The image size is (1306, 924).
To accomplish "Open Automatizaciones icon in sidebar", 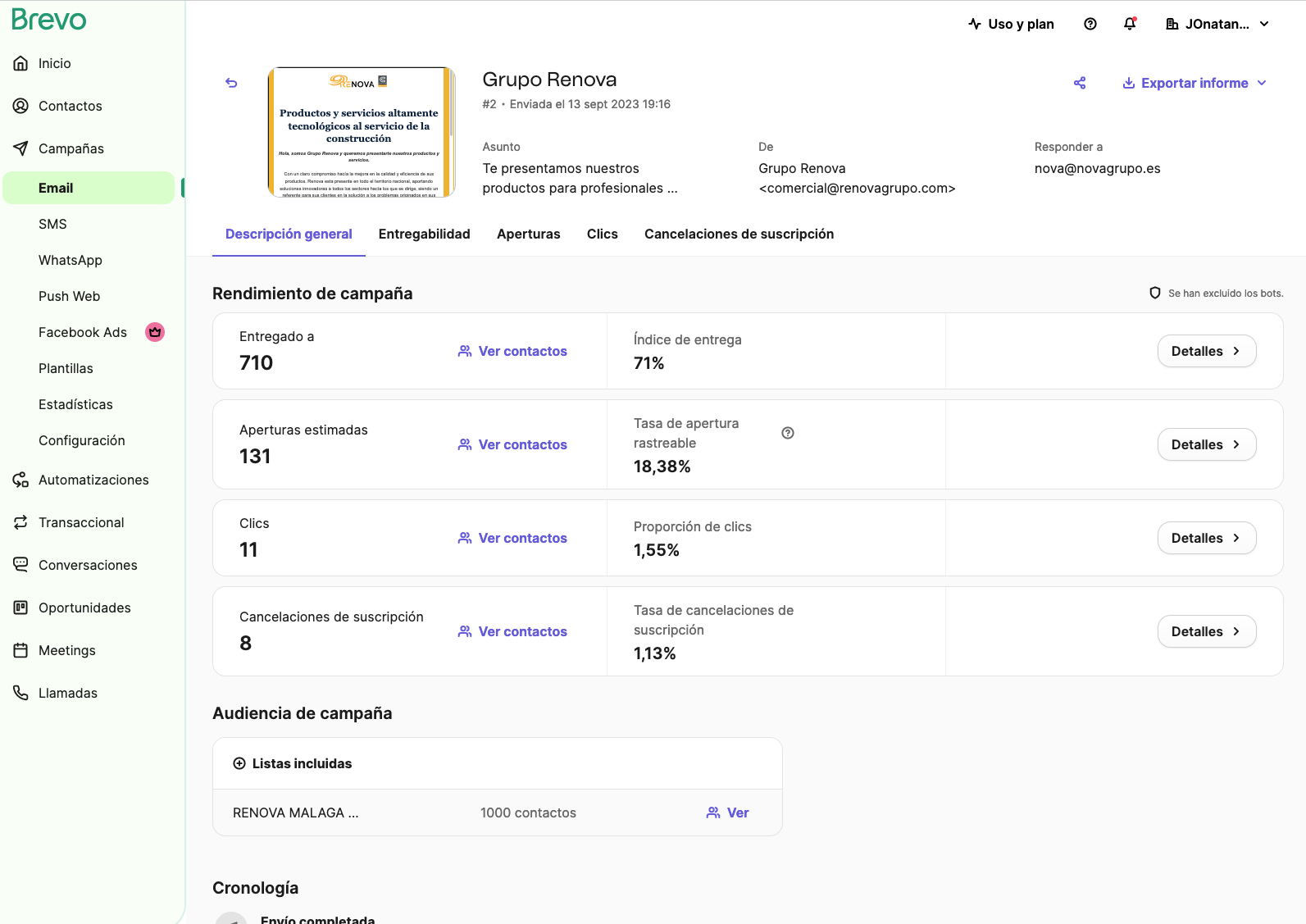I will tap(21, 480).
